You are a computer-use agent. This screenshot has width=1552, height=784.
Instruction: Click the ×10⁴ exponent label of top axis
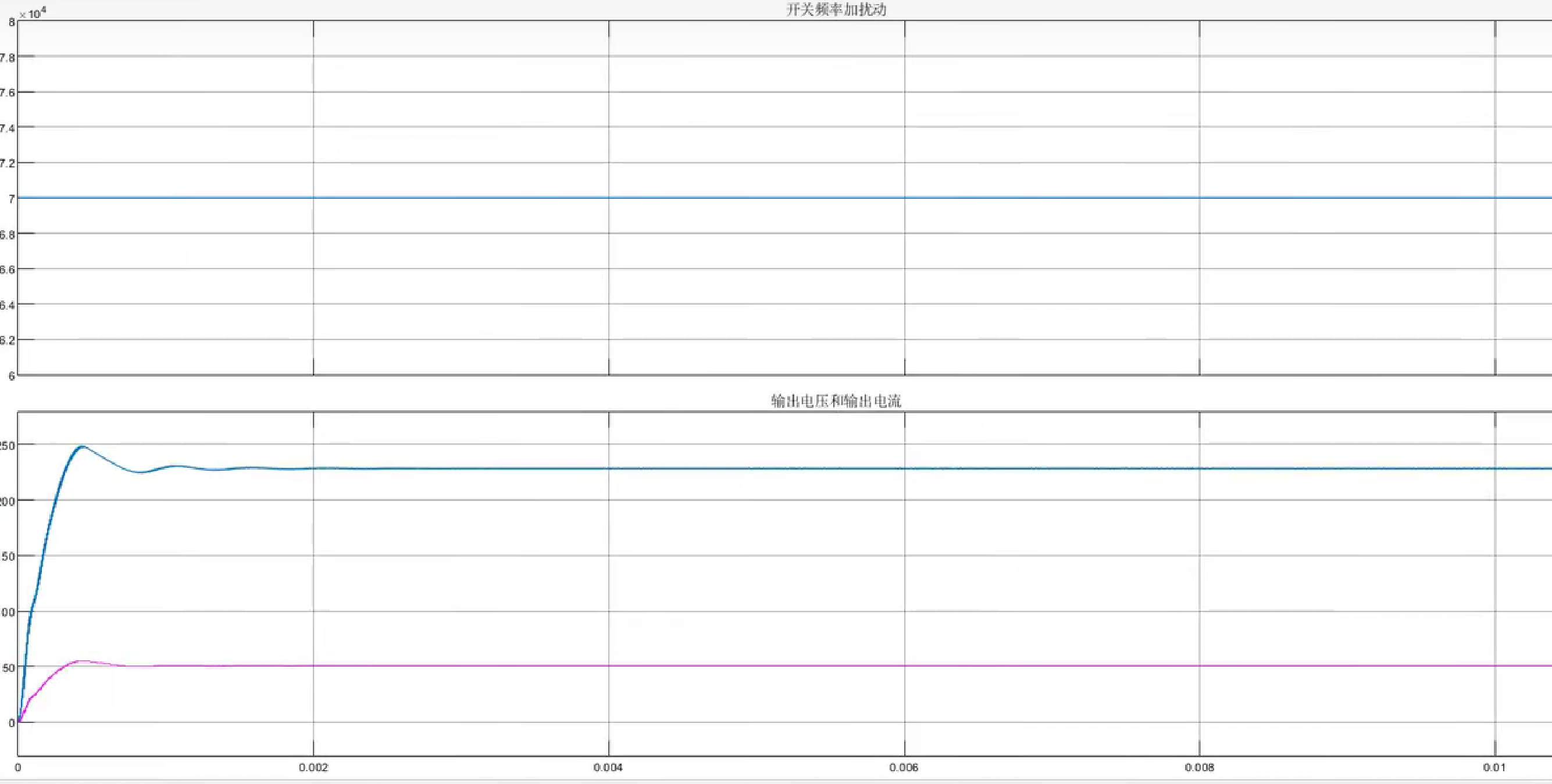[33, 13]
